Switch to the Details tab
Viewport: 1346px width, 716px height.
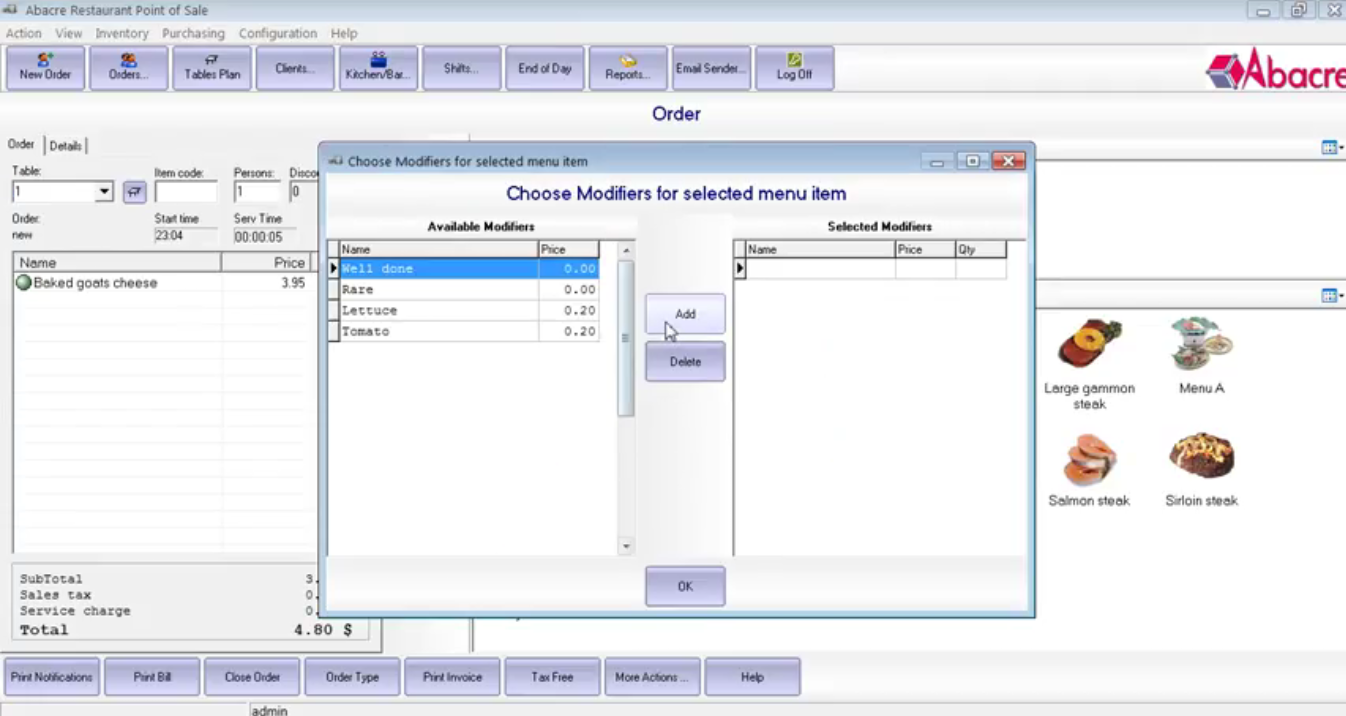point(66,146)
